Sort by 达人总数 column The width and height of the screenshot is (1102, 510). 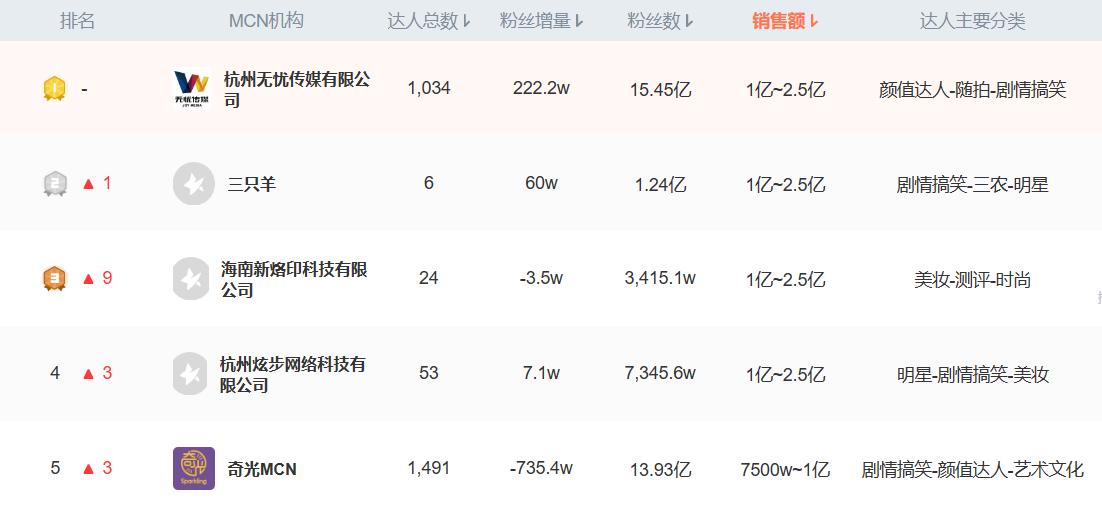click(429, 21)
